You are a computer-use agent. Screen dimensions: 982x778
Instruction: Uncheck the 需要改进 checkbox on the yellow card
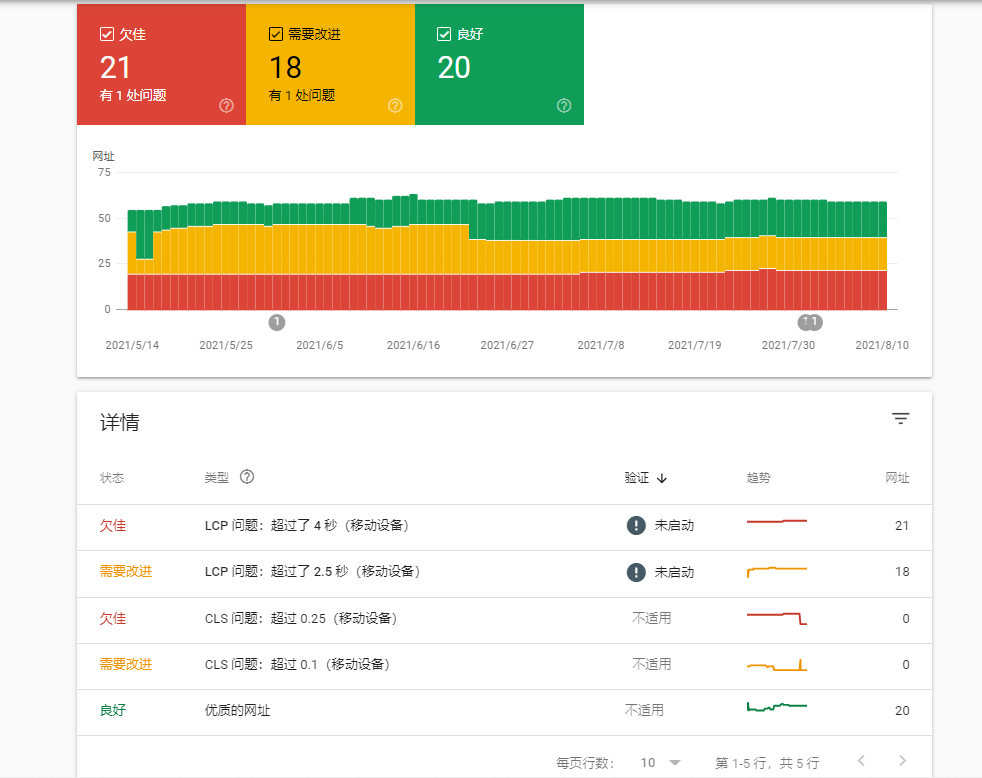point(274,32)
